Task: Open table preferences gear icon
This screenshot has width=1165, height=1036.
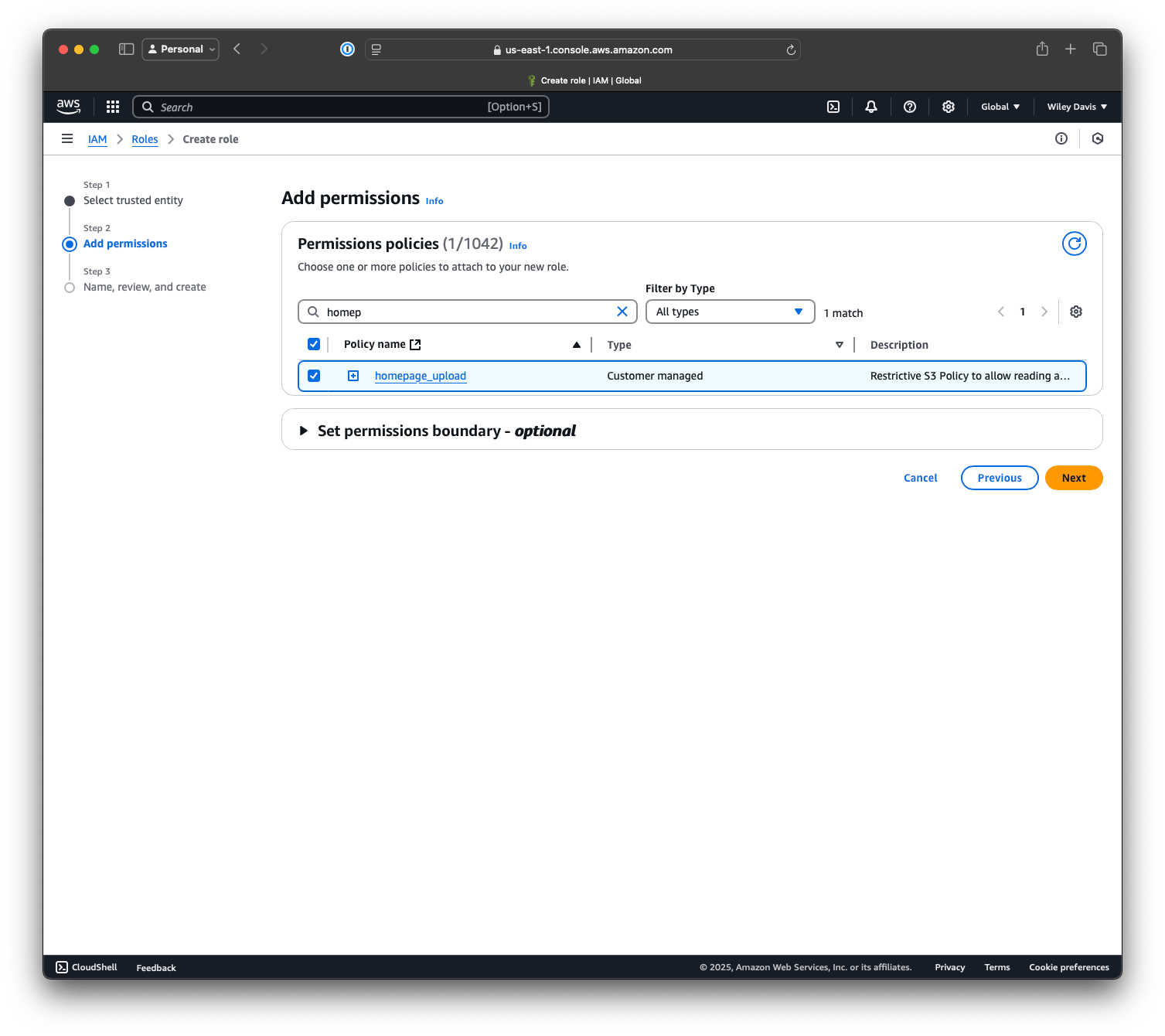Action: (1075, 312)
